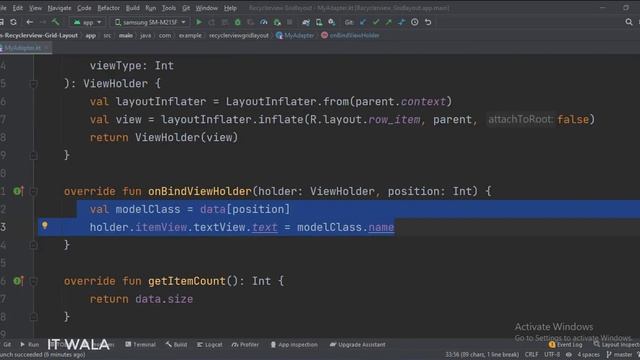Collapse the getItemCount function fold marker
The width and height of the screenshot is (640, 360).
[x=34, y=281]
